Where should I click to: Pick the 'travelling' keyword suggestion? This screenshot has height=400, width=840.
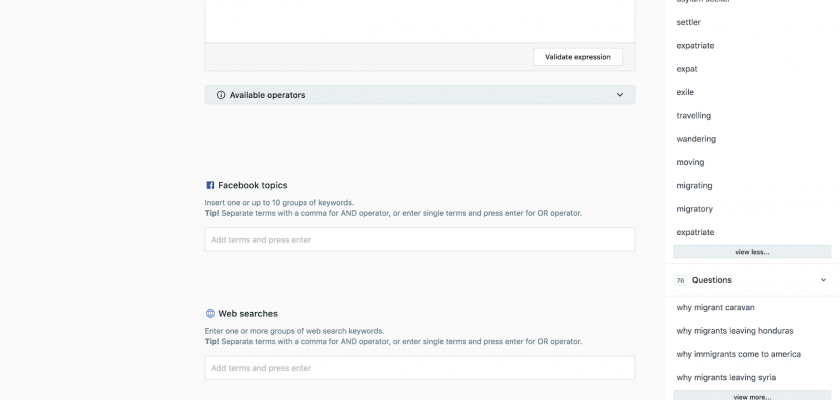694,116
